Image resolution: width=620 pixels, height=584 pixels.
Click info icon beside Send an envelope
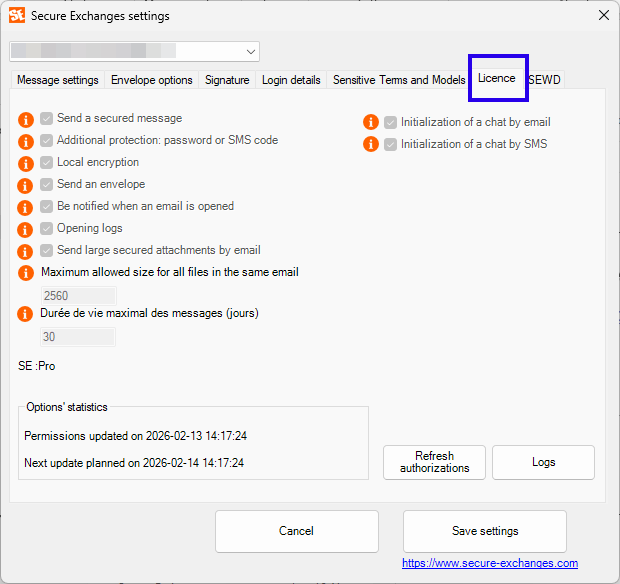coord(25,185)
